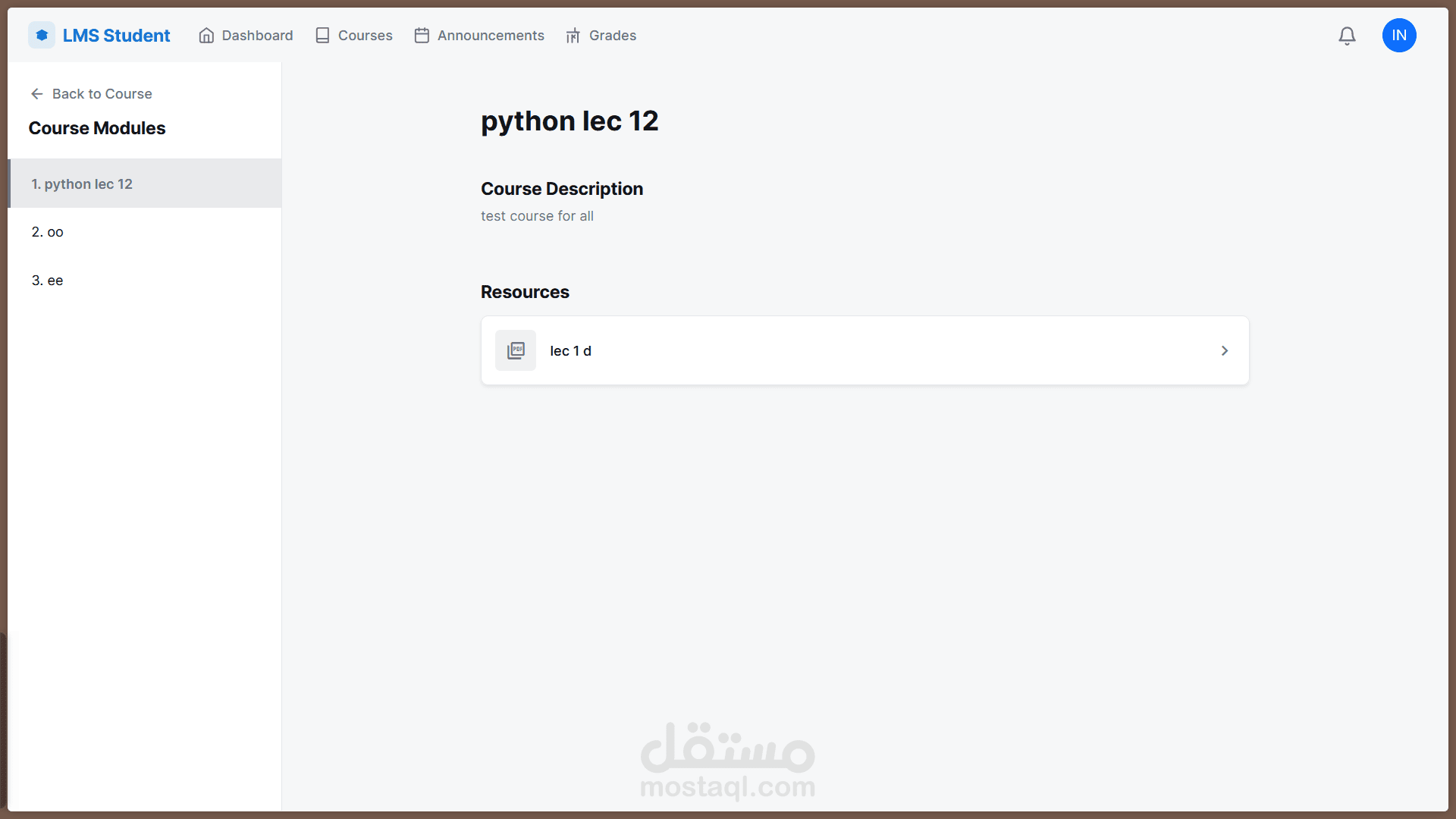Click the Courses book icon

322,36
